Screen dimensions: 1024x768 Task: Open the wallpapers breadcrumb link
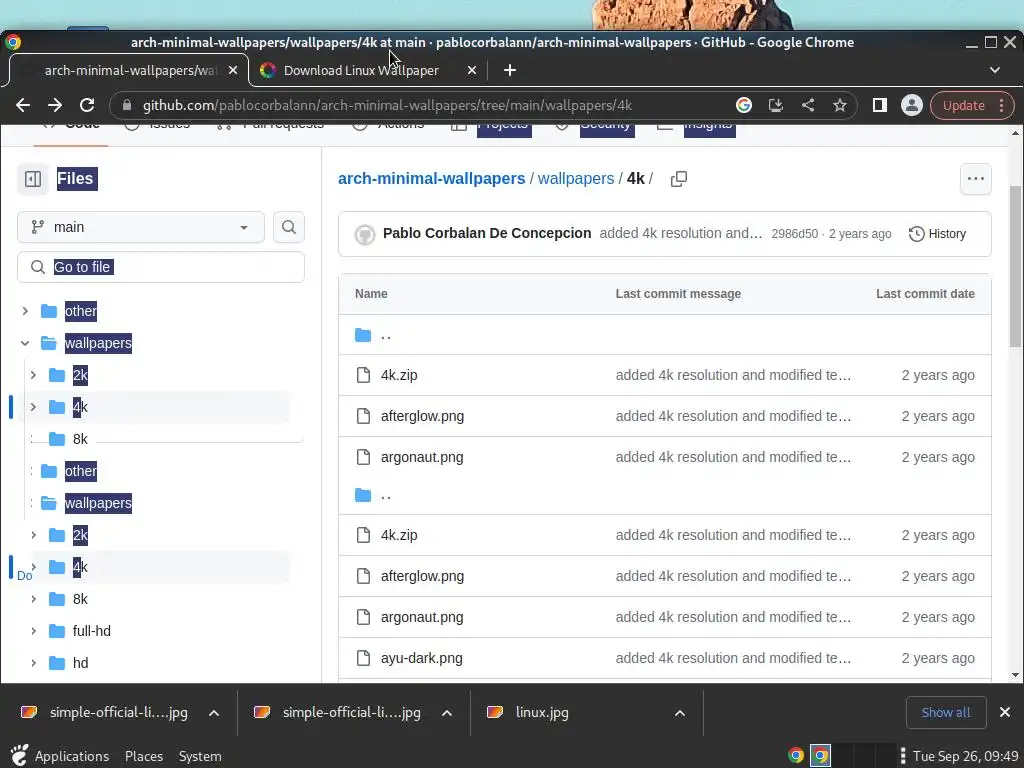click(576, 178)
